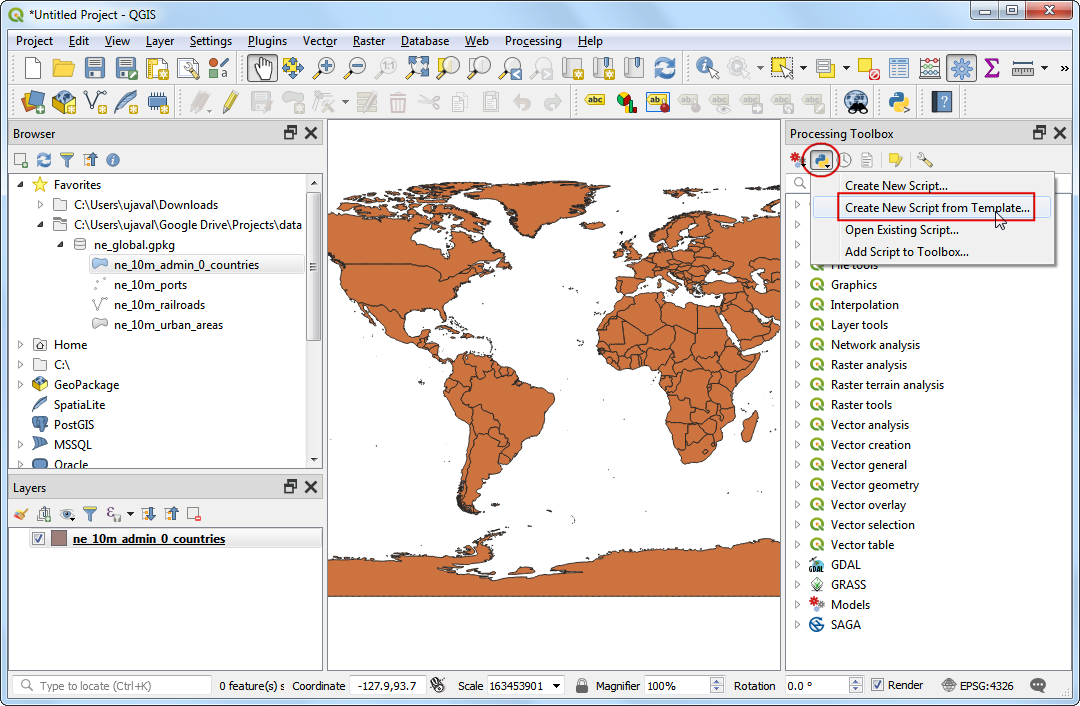Image resolution: width=1080 pixels, height=706 pixels.
Task: Select ne_10m_railroads in the Browser tree
Action: (x=159, y=305)
